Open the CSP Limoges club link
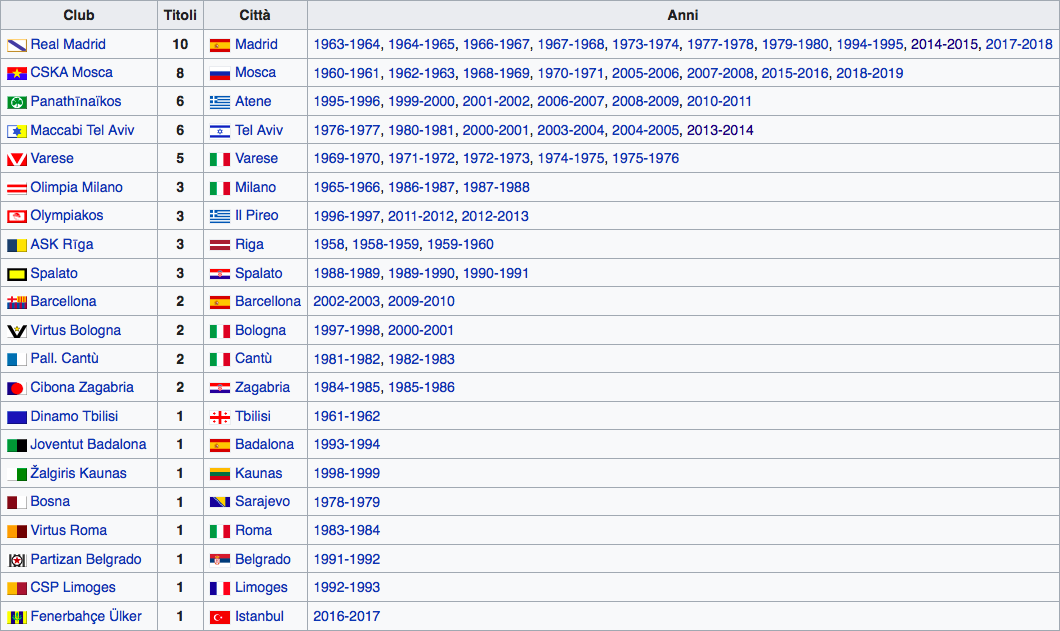 (73, 588)
